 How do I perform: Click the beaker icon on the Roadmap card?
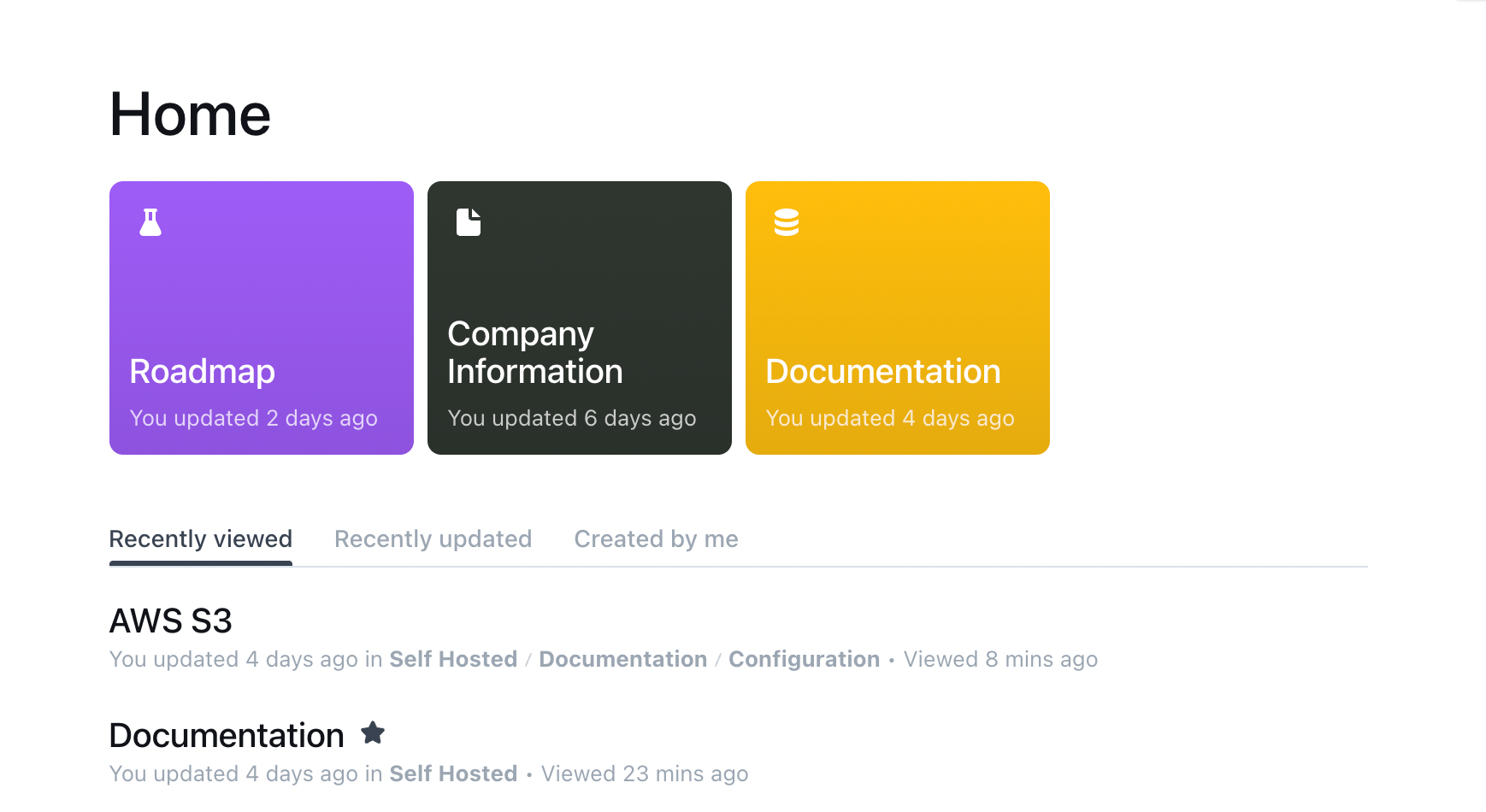150,222
